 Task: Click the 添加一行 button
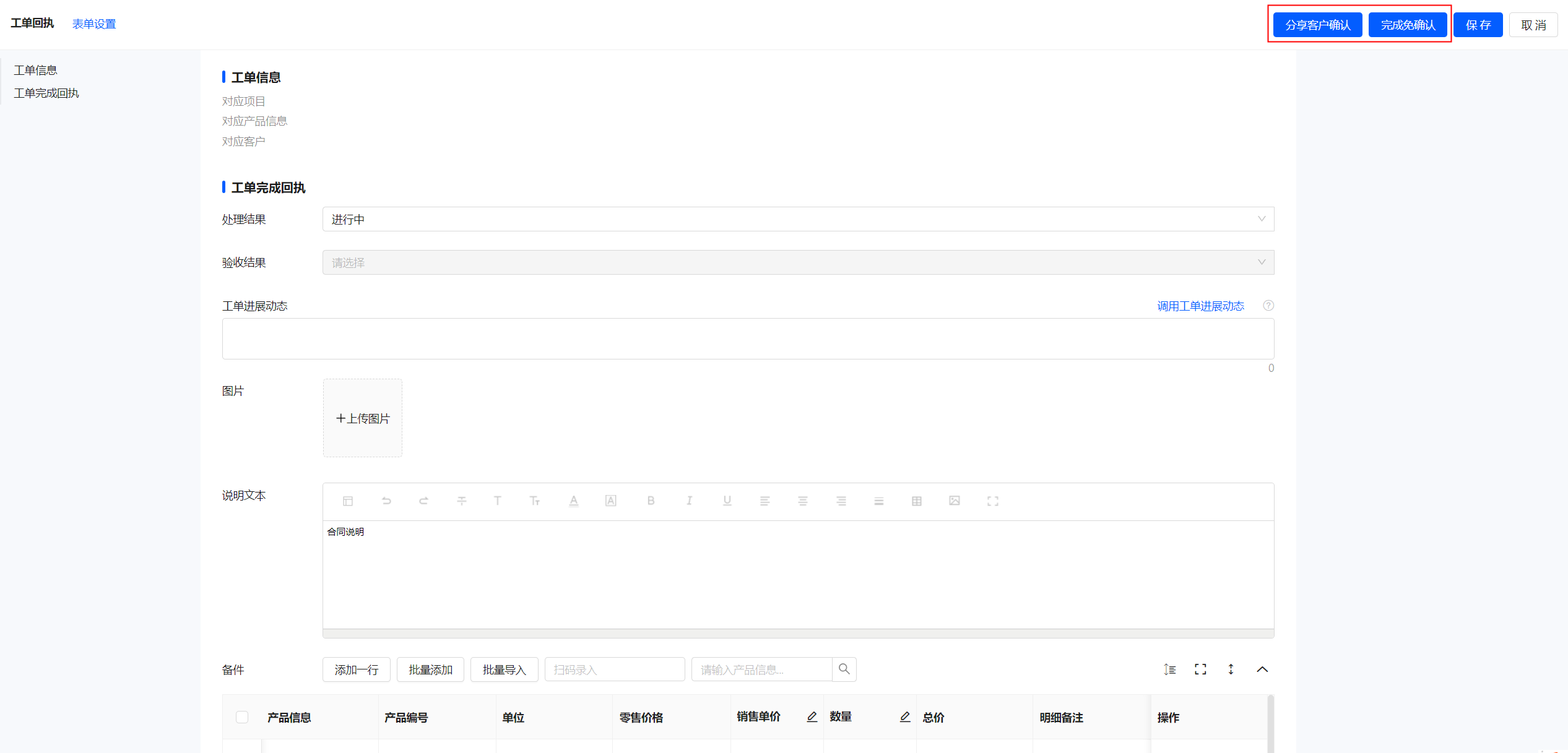click(x=357, y=669)
